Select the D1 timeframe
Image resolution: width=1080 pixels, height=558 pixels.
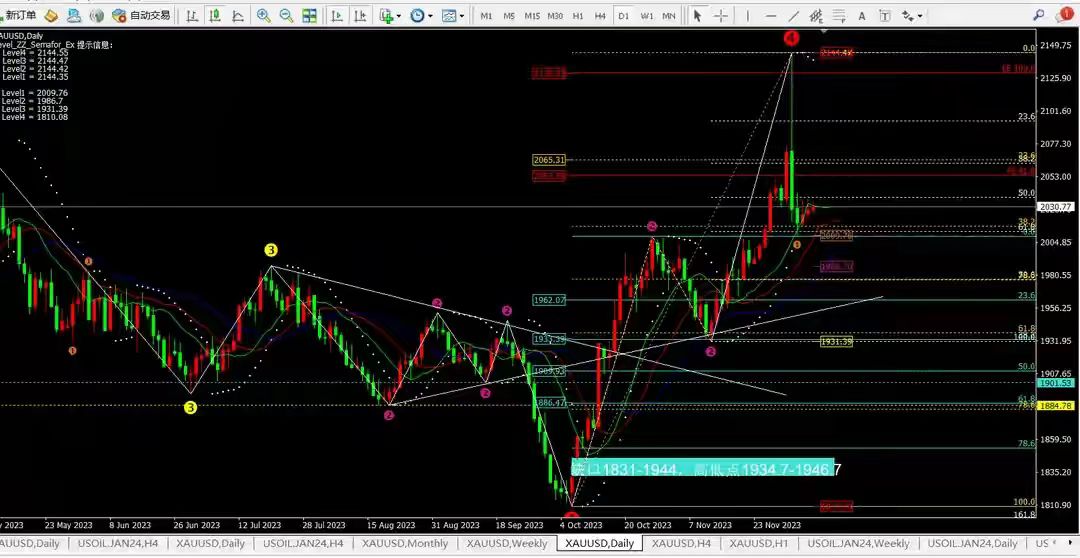point(623,16)
